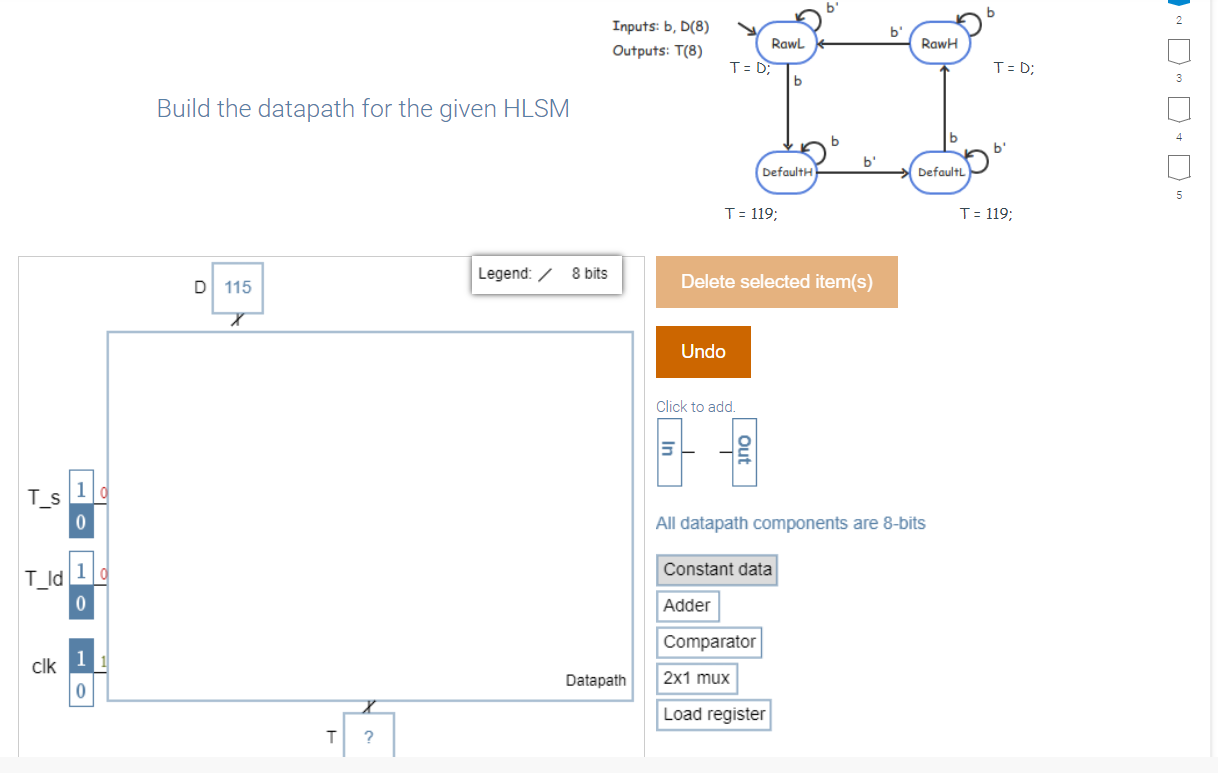Image resolution: width=1218 pixels, height=773 pixels.
Task: Add an Adder component
Action: [x=687, y=606]
